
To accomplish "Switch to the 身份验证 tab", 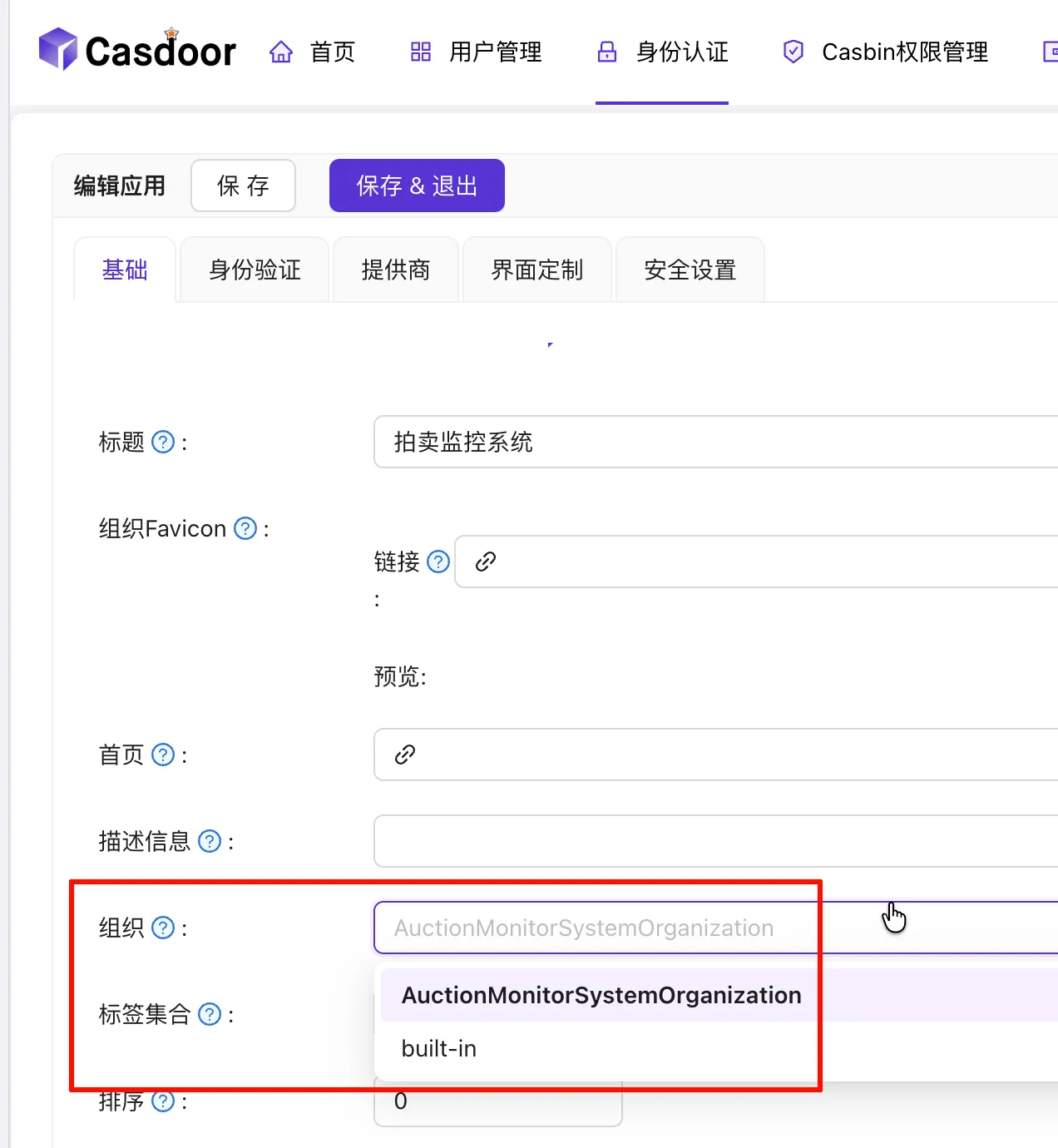I will 255,270.
